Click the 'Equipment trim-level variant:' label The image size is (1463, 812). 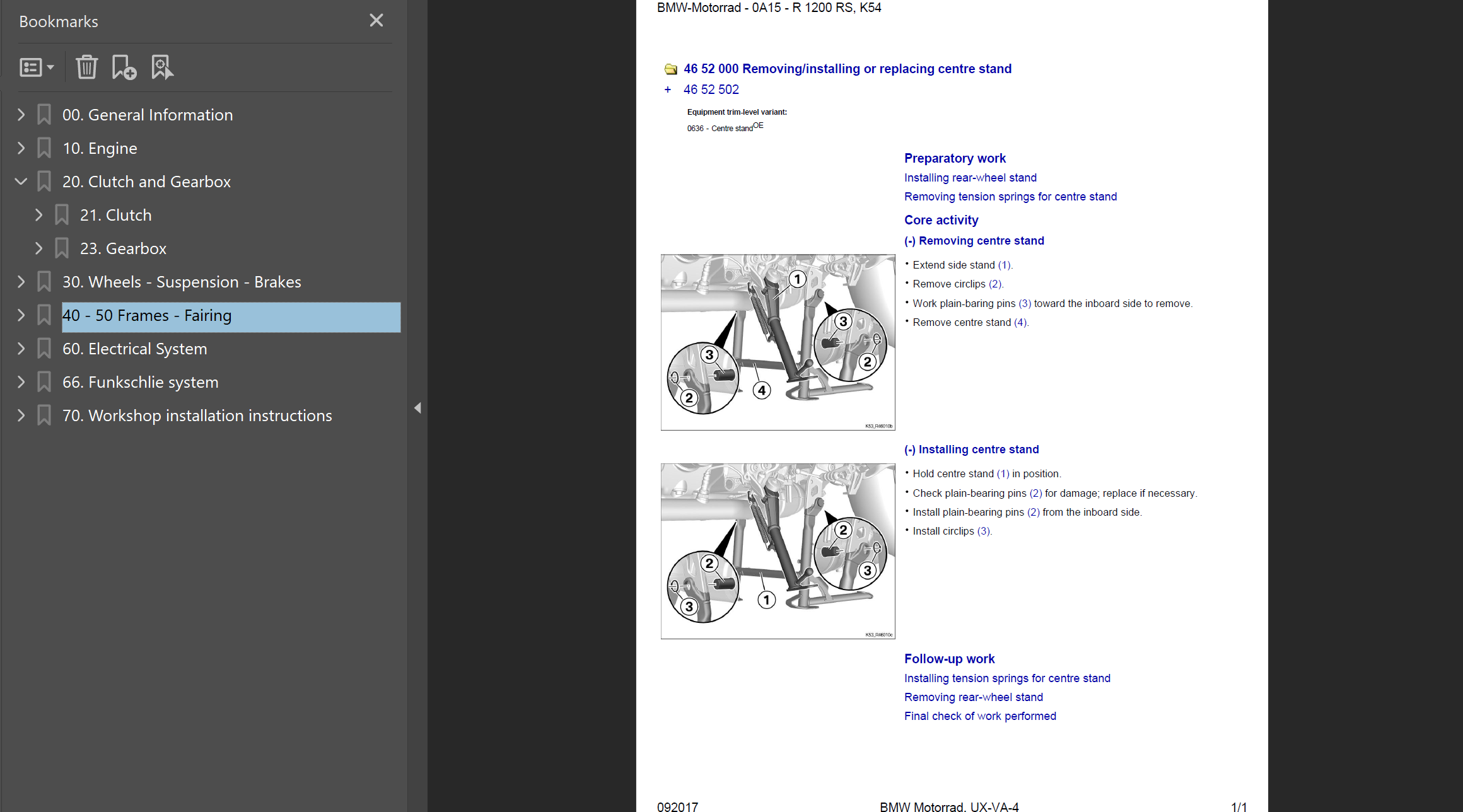point(737,112)
